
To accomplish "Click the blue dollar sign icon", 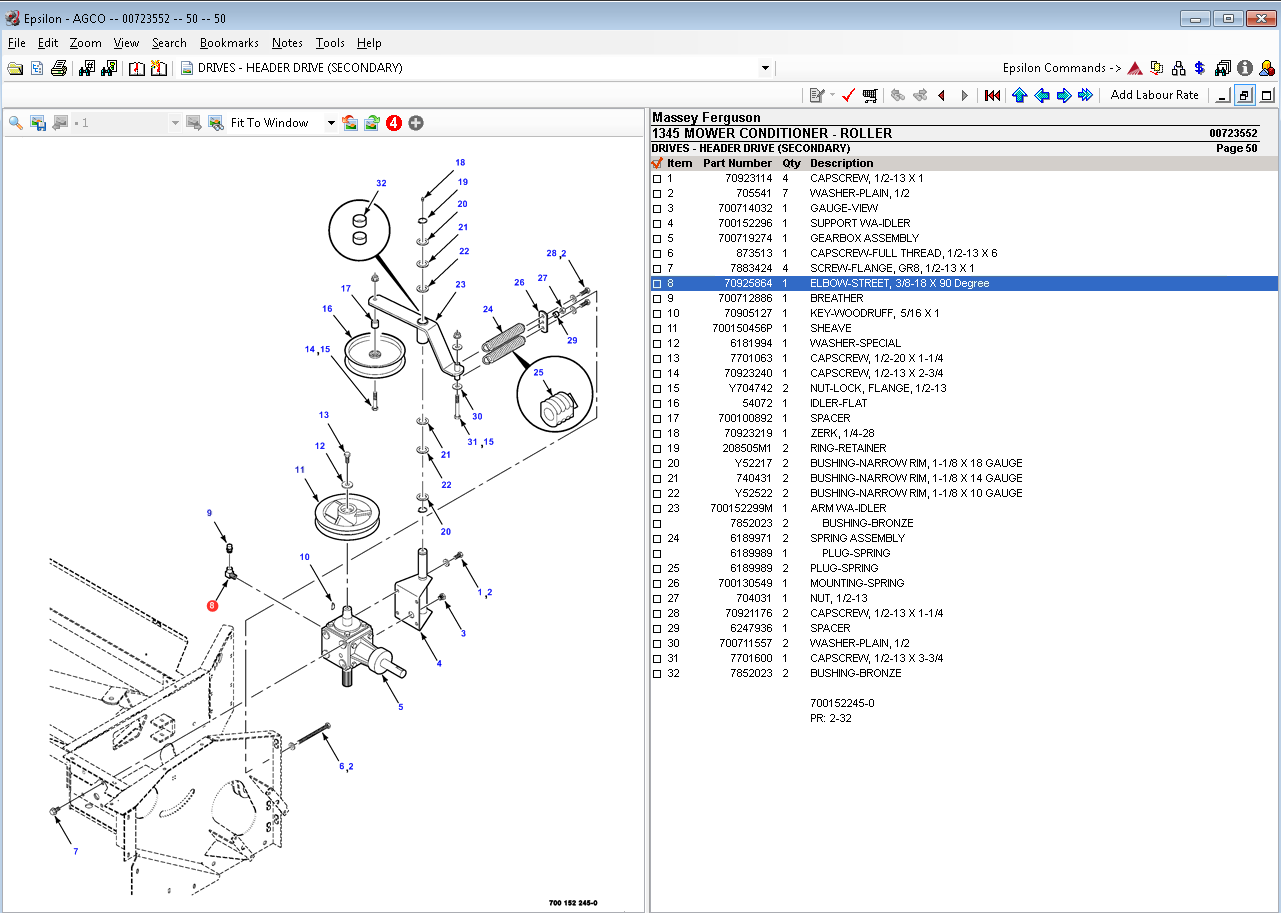I will [1199, 68].
